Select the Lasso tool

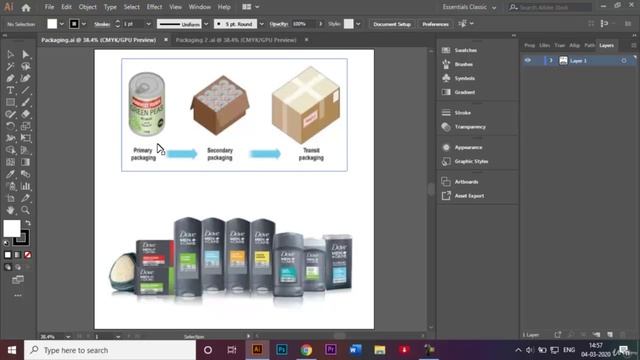[x=25, y=66]
